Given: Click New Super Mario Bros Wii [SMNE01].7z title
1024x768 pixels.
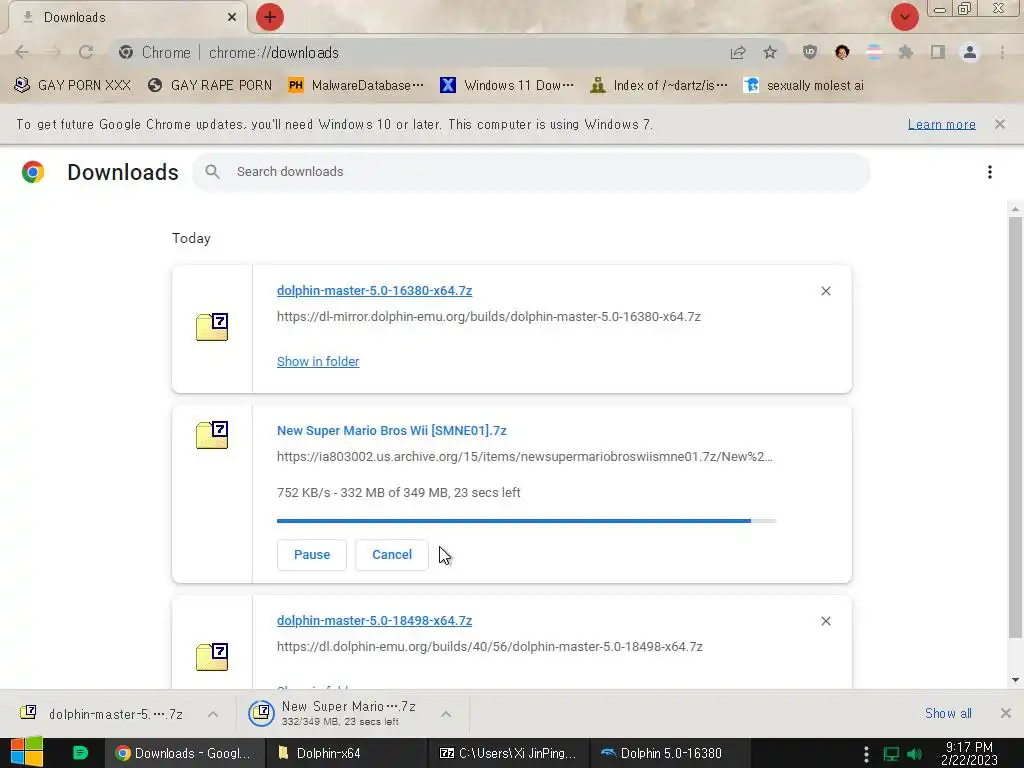Looking at the screenshot, I should (392, 431).
